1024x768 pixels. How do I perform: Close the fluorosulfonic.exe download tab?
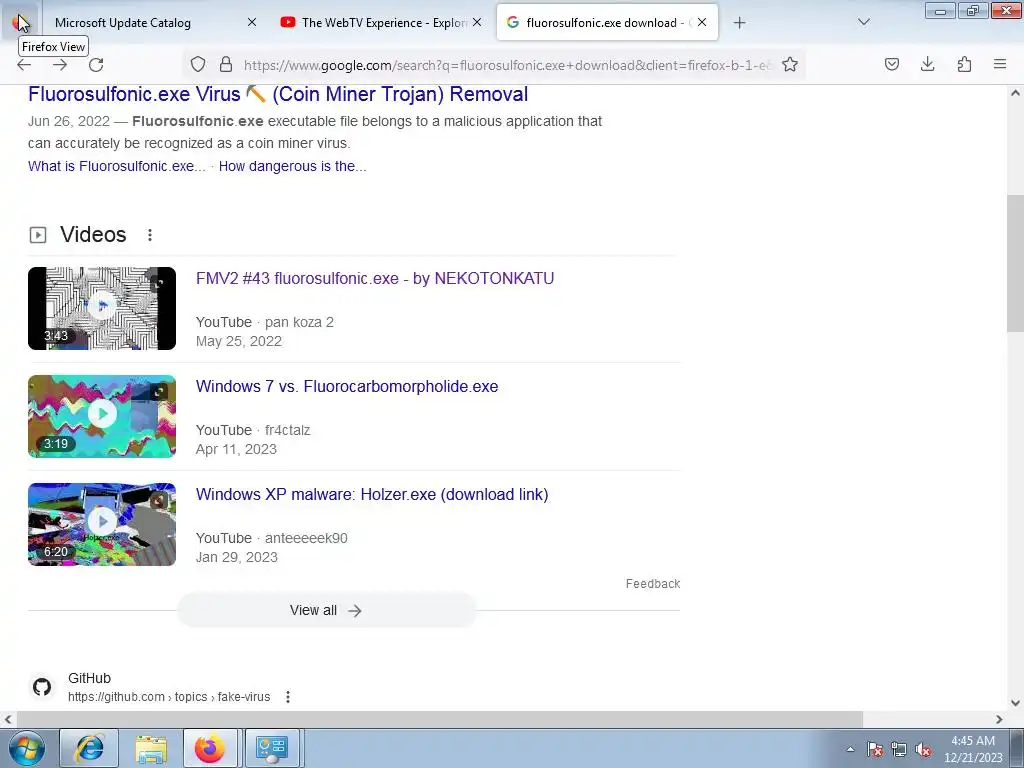click(702, 22)
